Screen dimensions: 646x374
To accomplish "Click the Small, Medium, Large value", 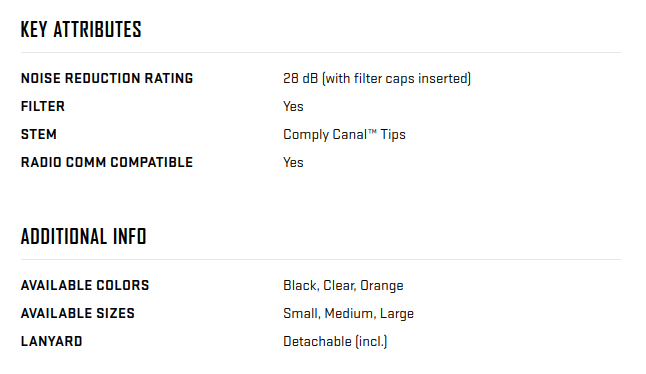I will pyautogui.click(x=349, y=314).
